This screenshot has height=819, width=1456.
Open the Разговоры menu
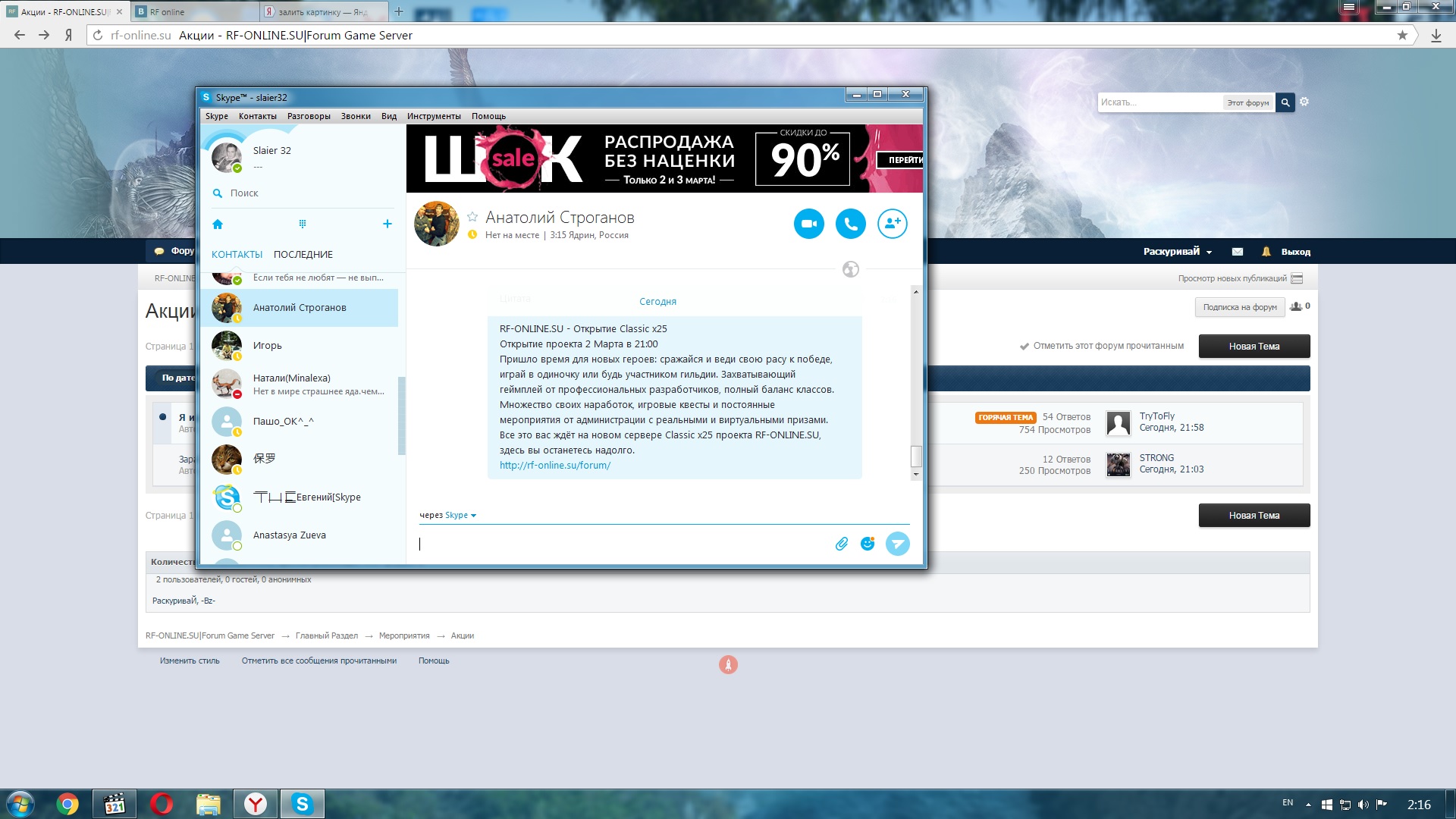(309, 116)
